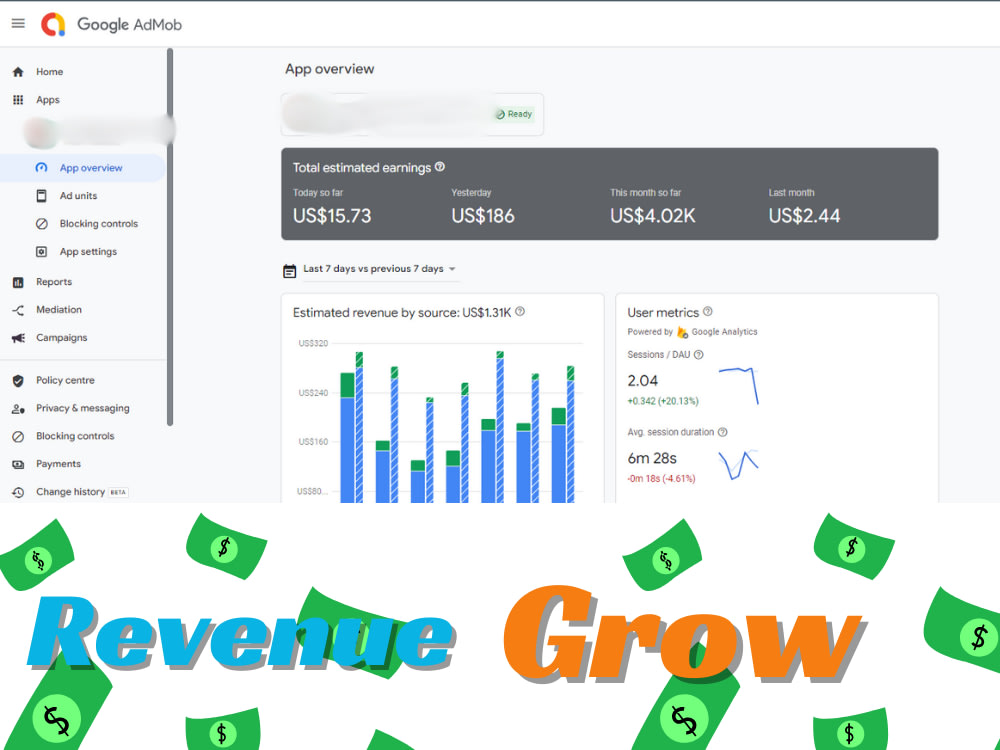
Task: Open help for Estimated revenue by source
Action: (x=520, y=312)
